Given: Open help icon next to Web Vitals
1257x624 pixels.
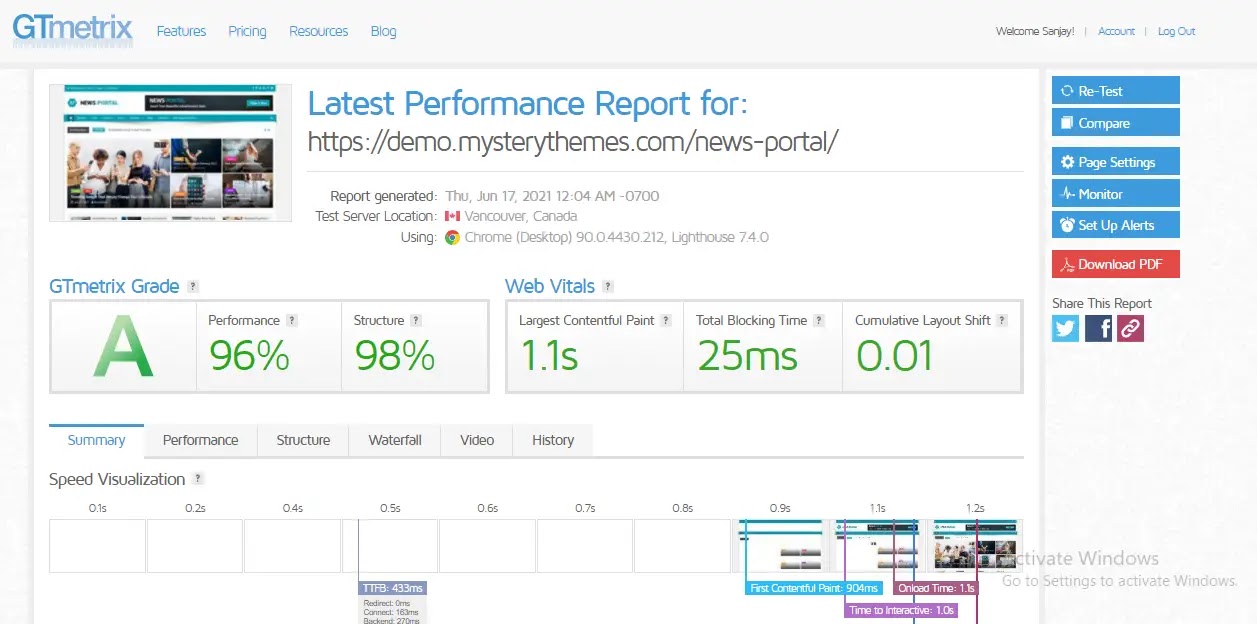Looking at the screenshot, I should 608,287.
